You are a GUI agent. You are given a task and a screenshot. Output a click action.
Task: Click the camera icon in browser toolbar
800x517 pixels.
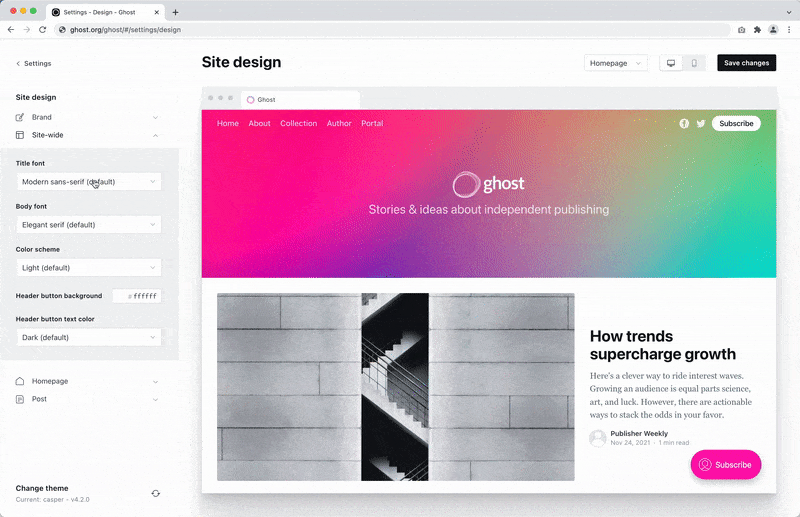point(741,30)
